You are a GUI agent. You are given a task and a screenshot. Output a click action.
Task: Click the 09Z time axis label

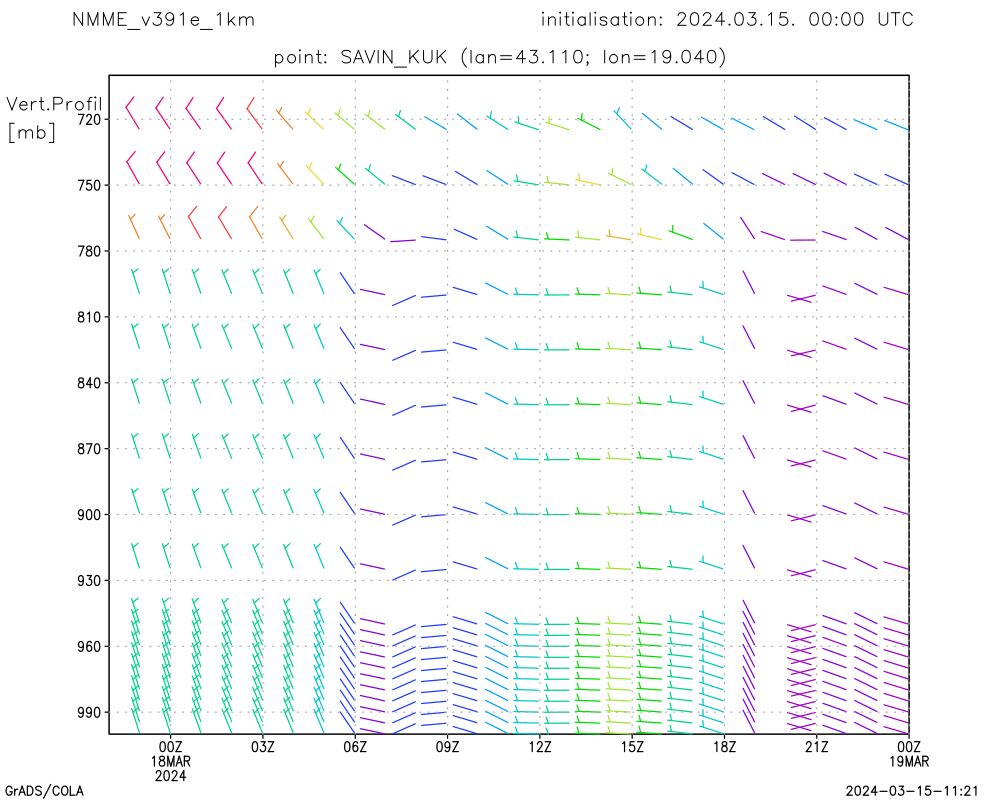point(447,747)
